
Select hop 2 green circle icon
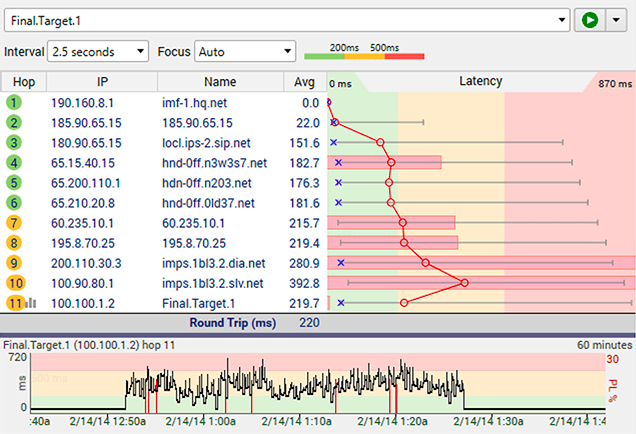pyautogui.click(x=14, y=122)
